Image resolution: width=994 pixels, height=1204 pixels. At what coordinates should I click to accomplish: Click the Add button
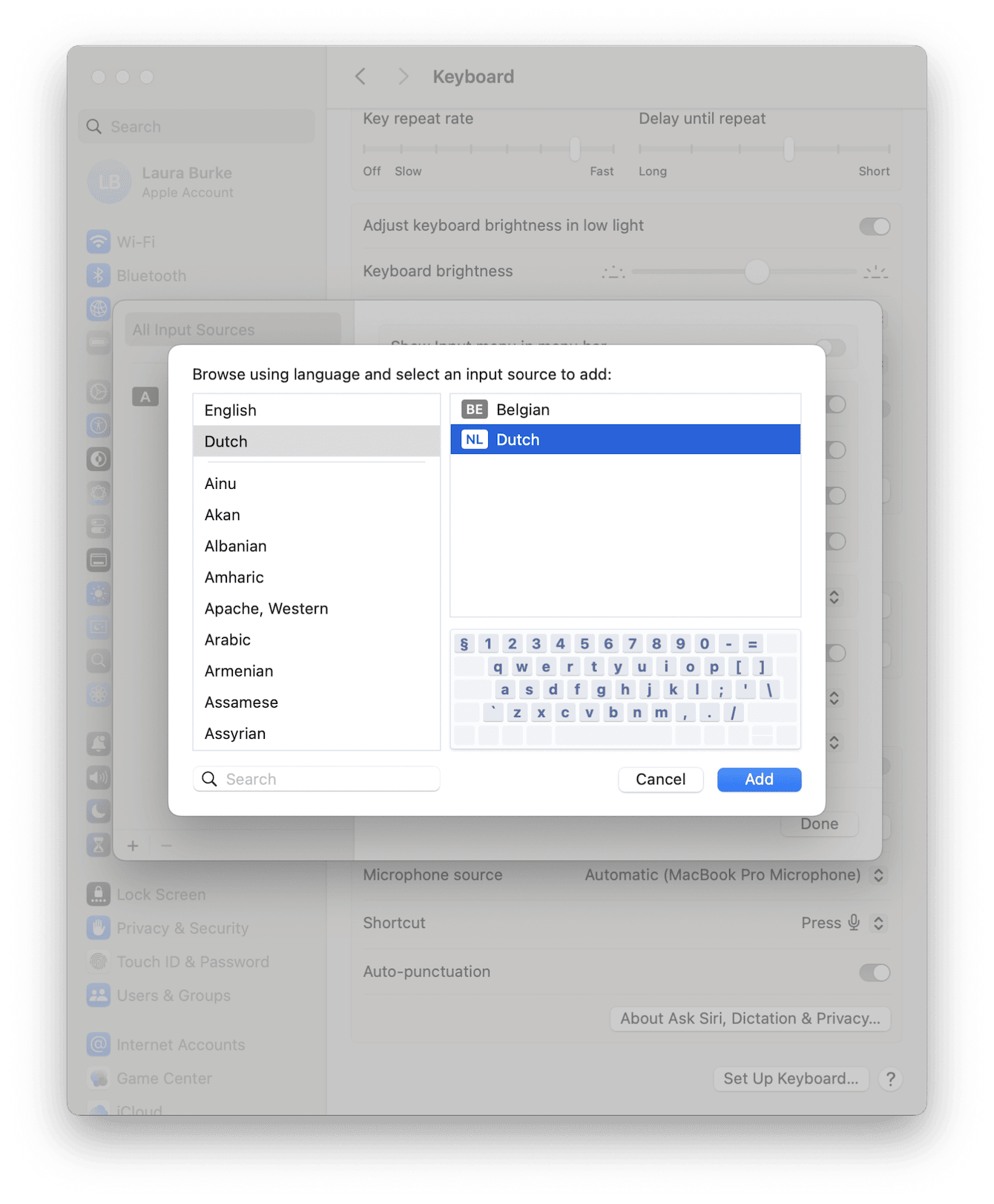click(x=759, y=779)
